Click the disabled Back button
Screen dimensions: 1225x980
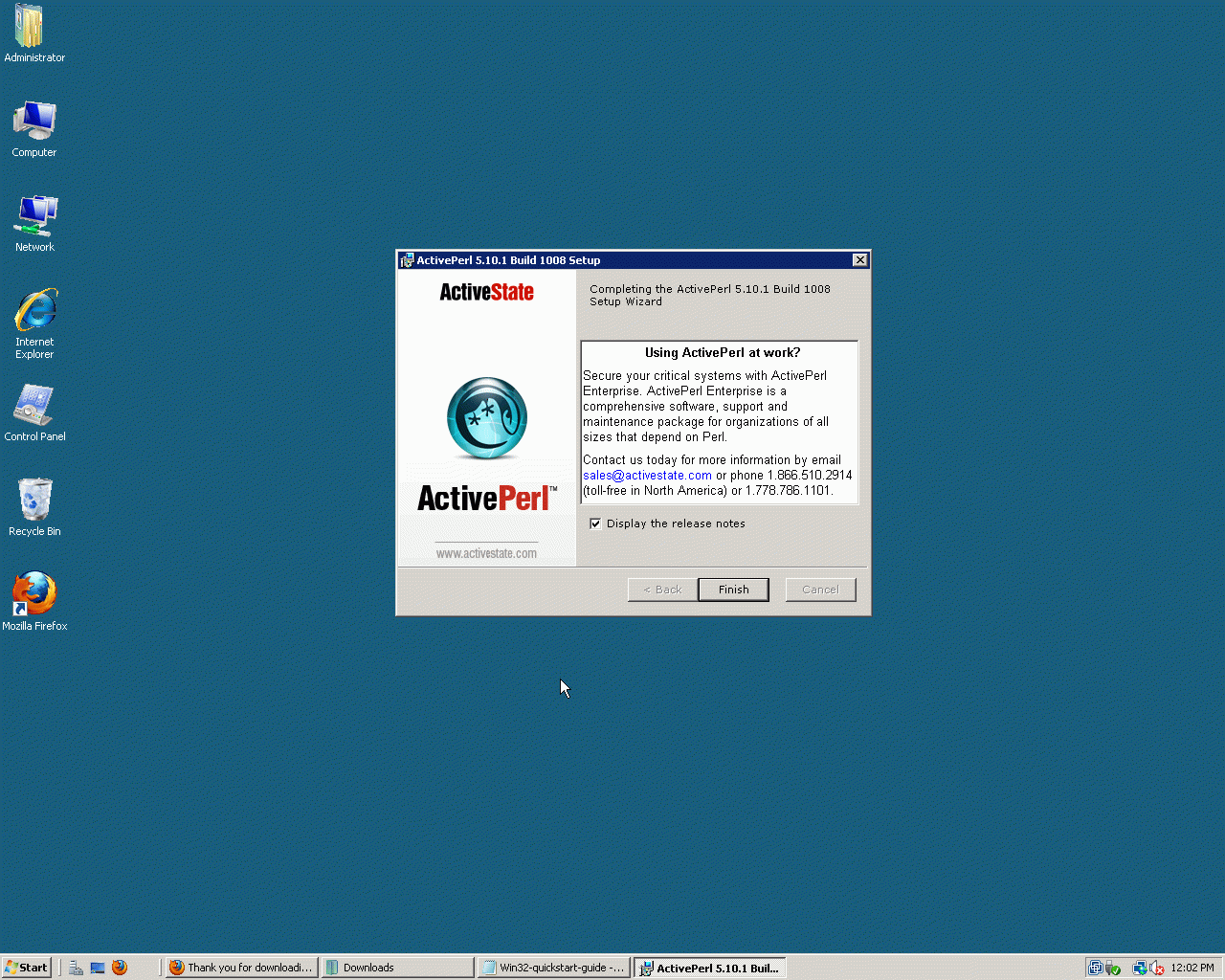tap(662, 590)
